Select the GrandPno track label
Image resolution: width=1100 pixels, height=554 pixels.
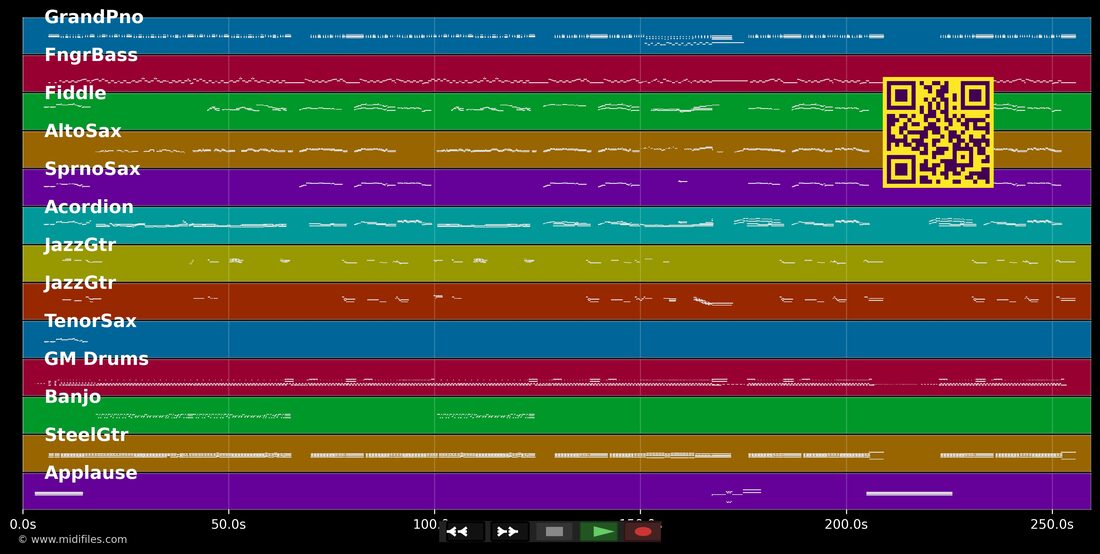coord(94,18)
